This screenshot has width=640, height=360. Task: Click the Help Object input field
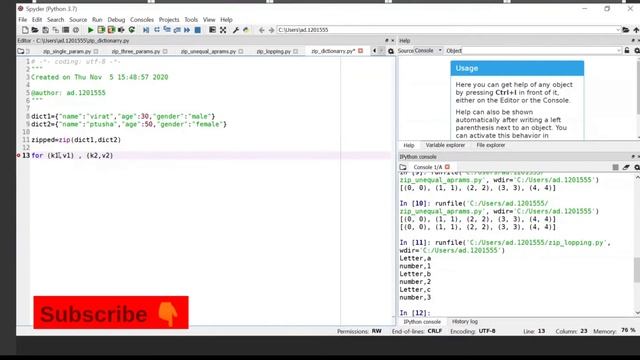539,51
